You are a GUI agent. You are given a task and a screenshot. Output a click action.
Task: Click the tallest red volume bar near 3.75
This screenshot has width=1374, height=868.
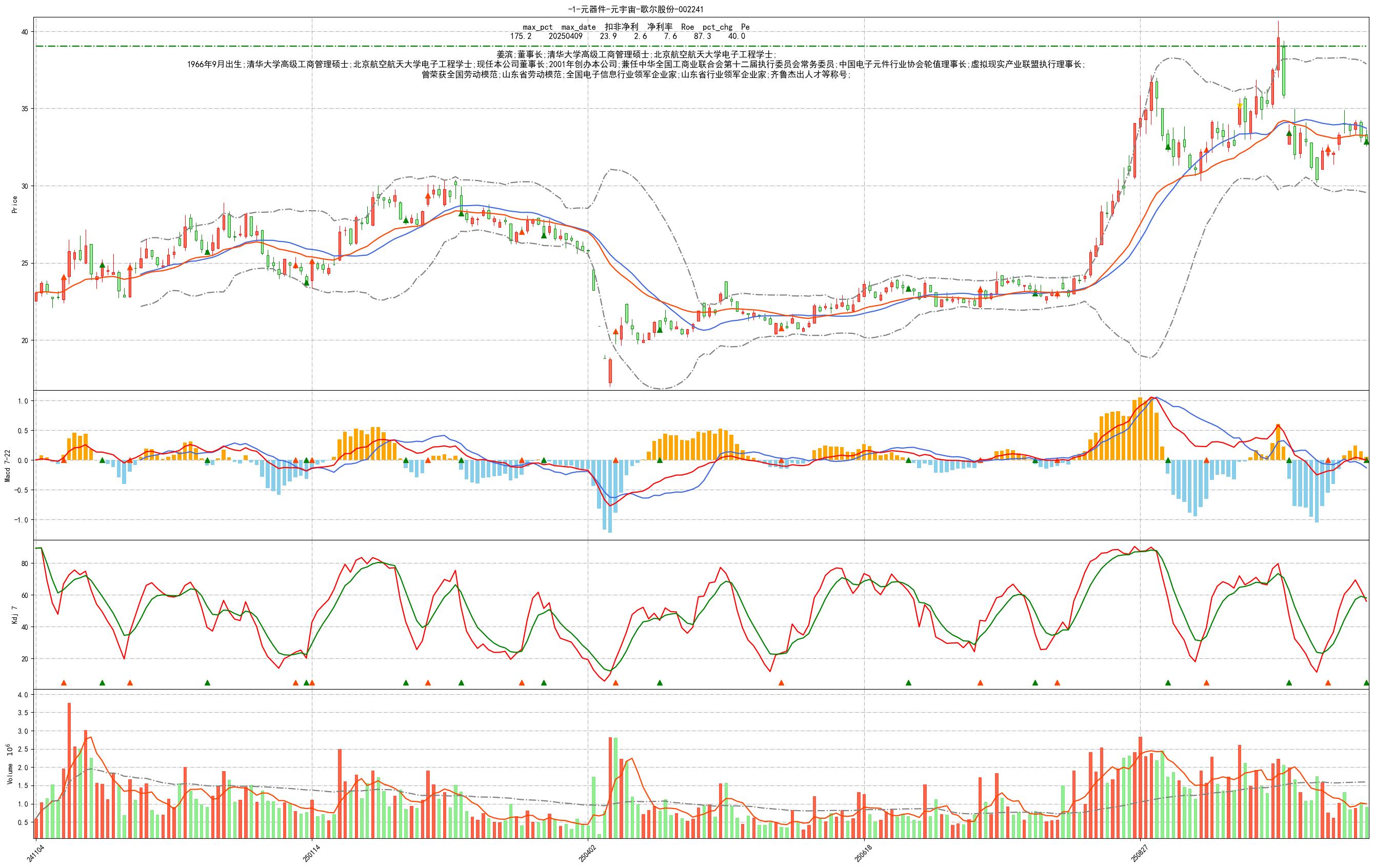tap(69, 770)
